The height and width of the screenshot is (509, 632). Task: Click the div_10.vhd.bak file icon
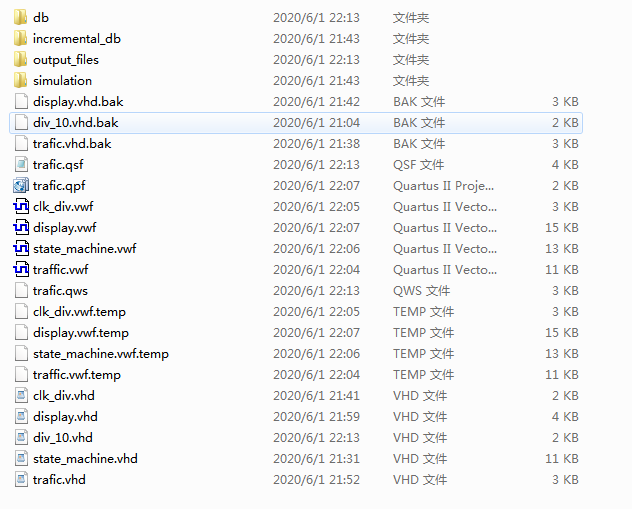pyautogui.click(x=21, y=122)
